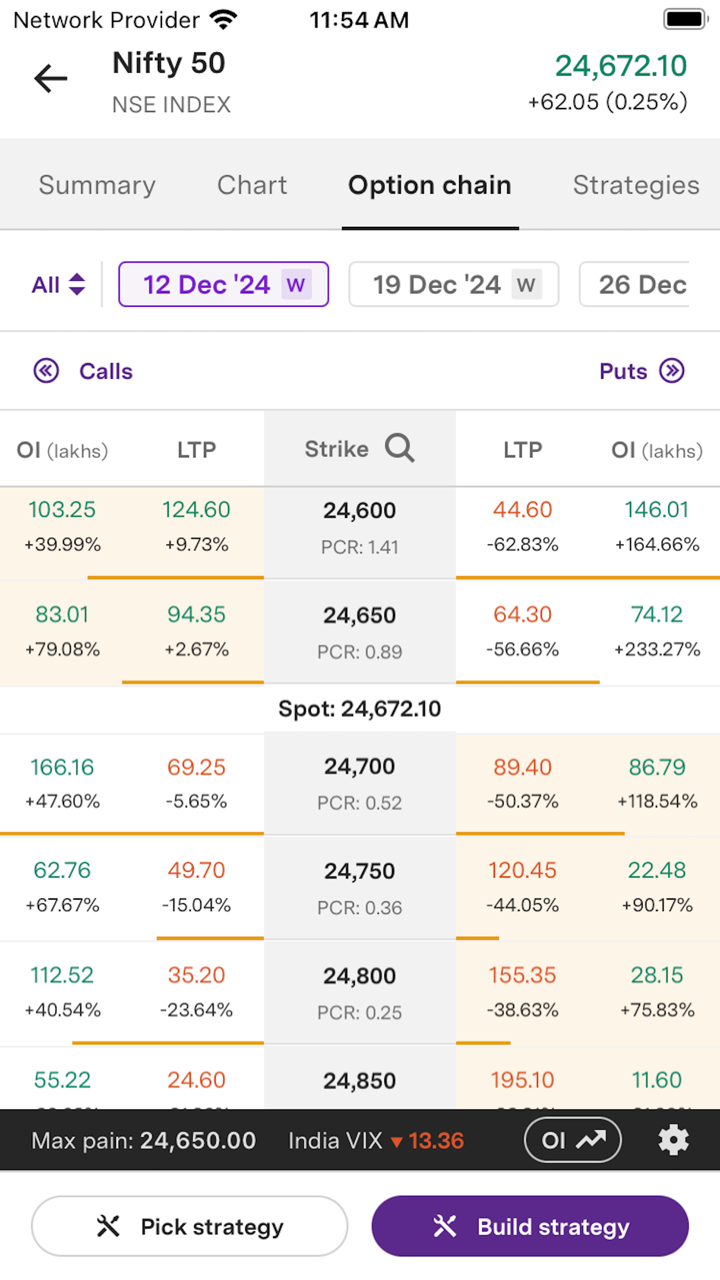Open the All expiry filter dropdown
720x1280 pixels.
pos(58,285)
